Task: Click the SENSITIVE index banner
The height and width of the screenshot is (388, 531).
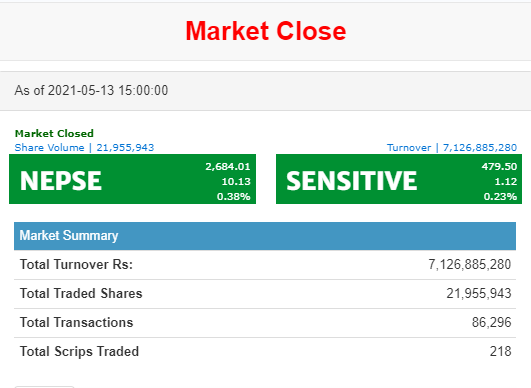Action: [x=399, y=179]
